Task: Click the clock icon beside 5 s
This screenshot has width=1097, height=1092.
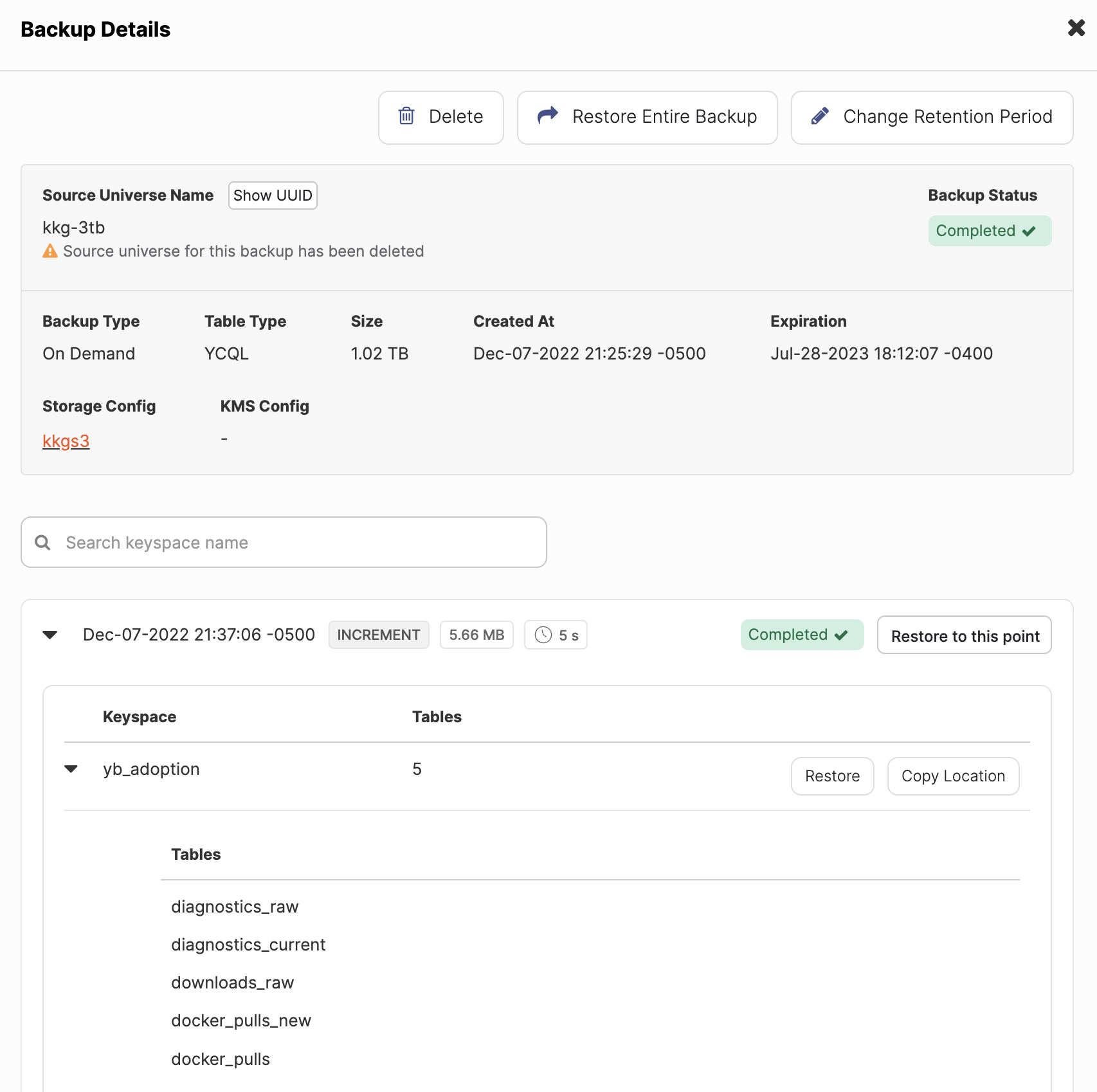Action: tap(543, 635)
